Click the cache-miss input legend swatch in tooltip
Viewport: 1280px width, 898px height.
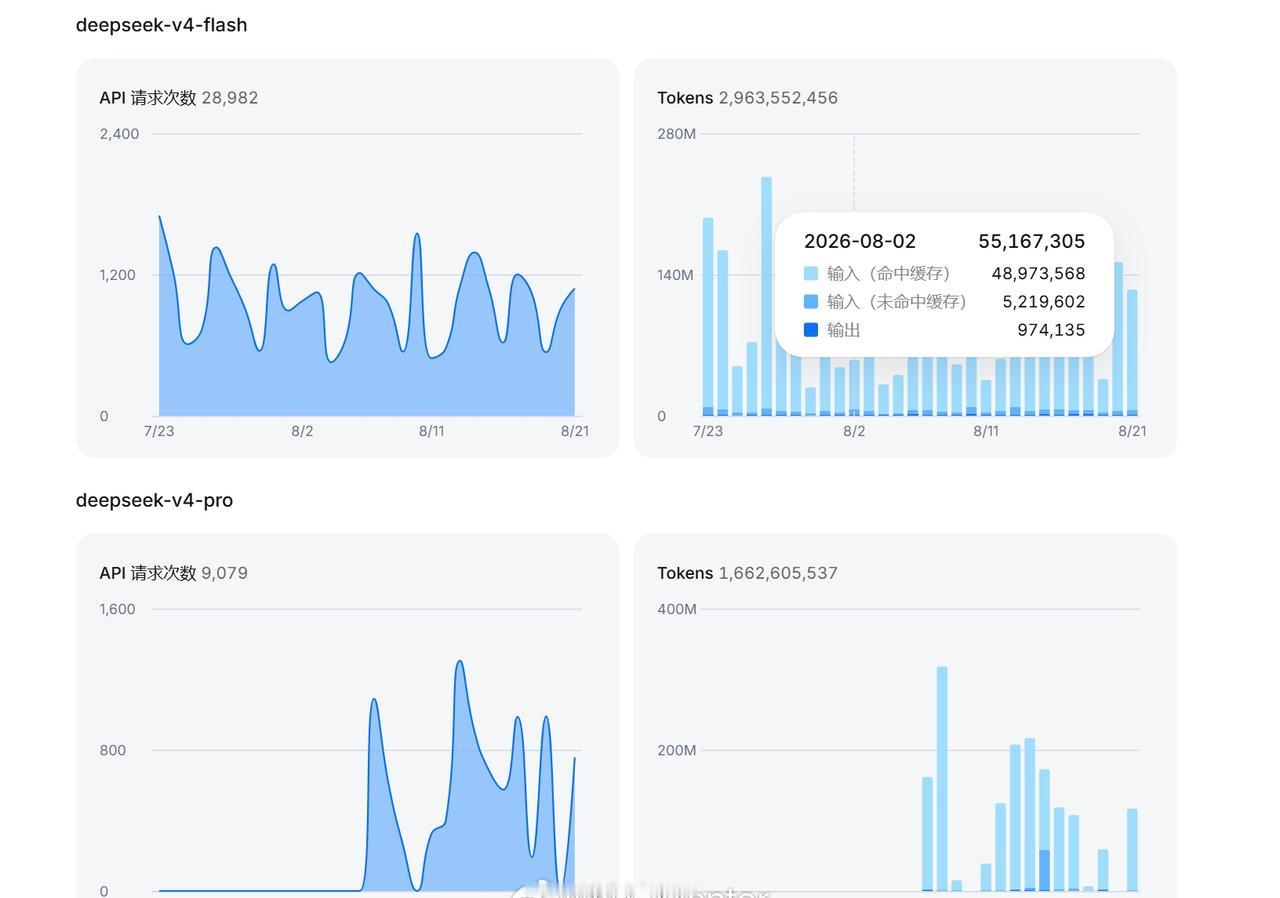pyautogui.click(x=811, y=301)
